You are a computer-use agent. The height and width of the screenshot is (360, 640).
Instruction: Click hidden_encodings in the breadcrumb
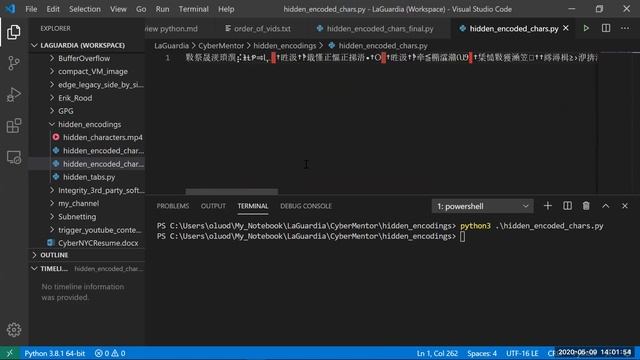point(284,46)
